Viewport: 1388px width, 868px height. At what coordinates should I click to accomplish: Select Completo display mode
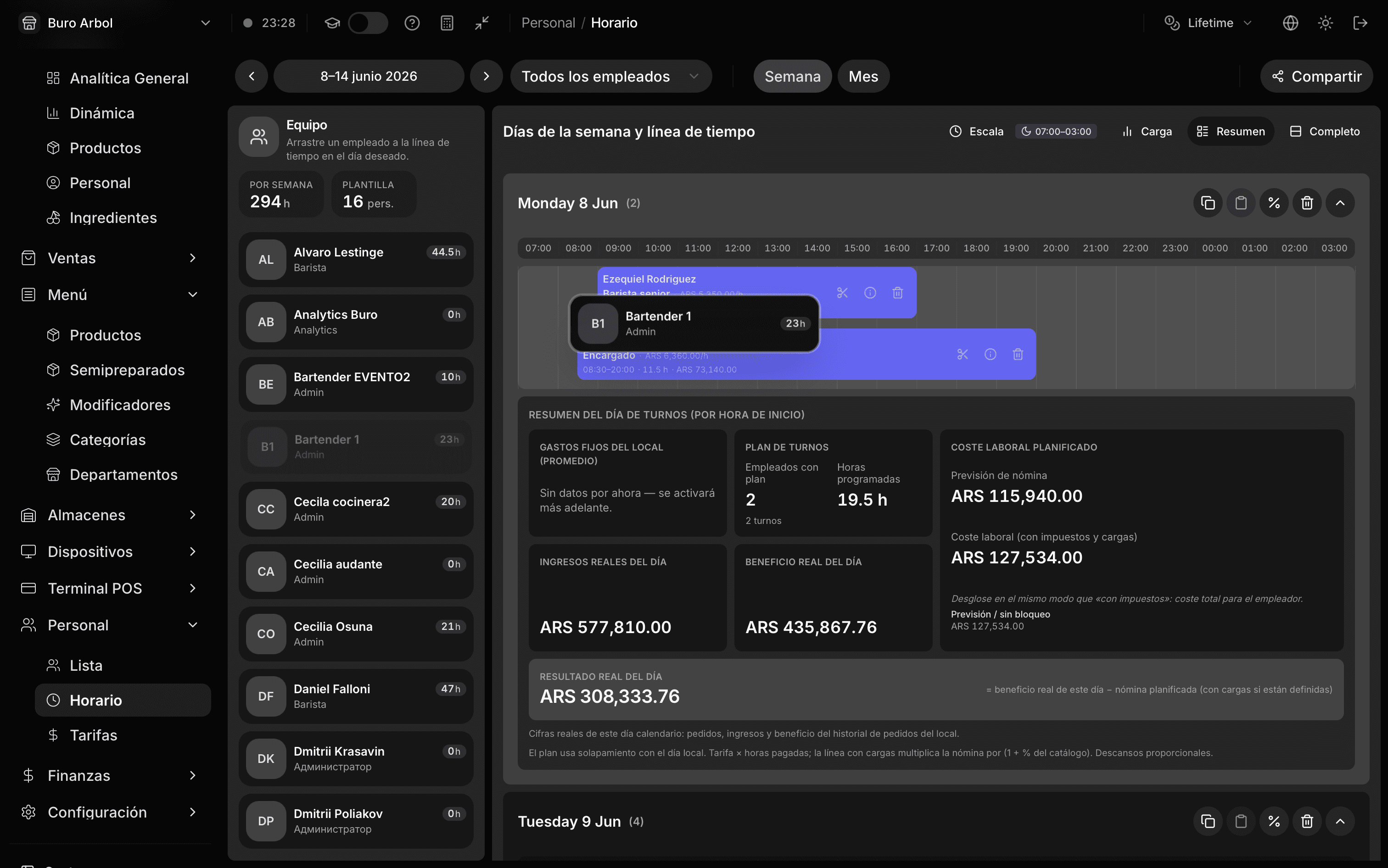(1325, 132)
